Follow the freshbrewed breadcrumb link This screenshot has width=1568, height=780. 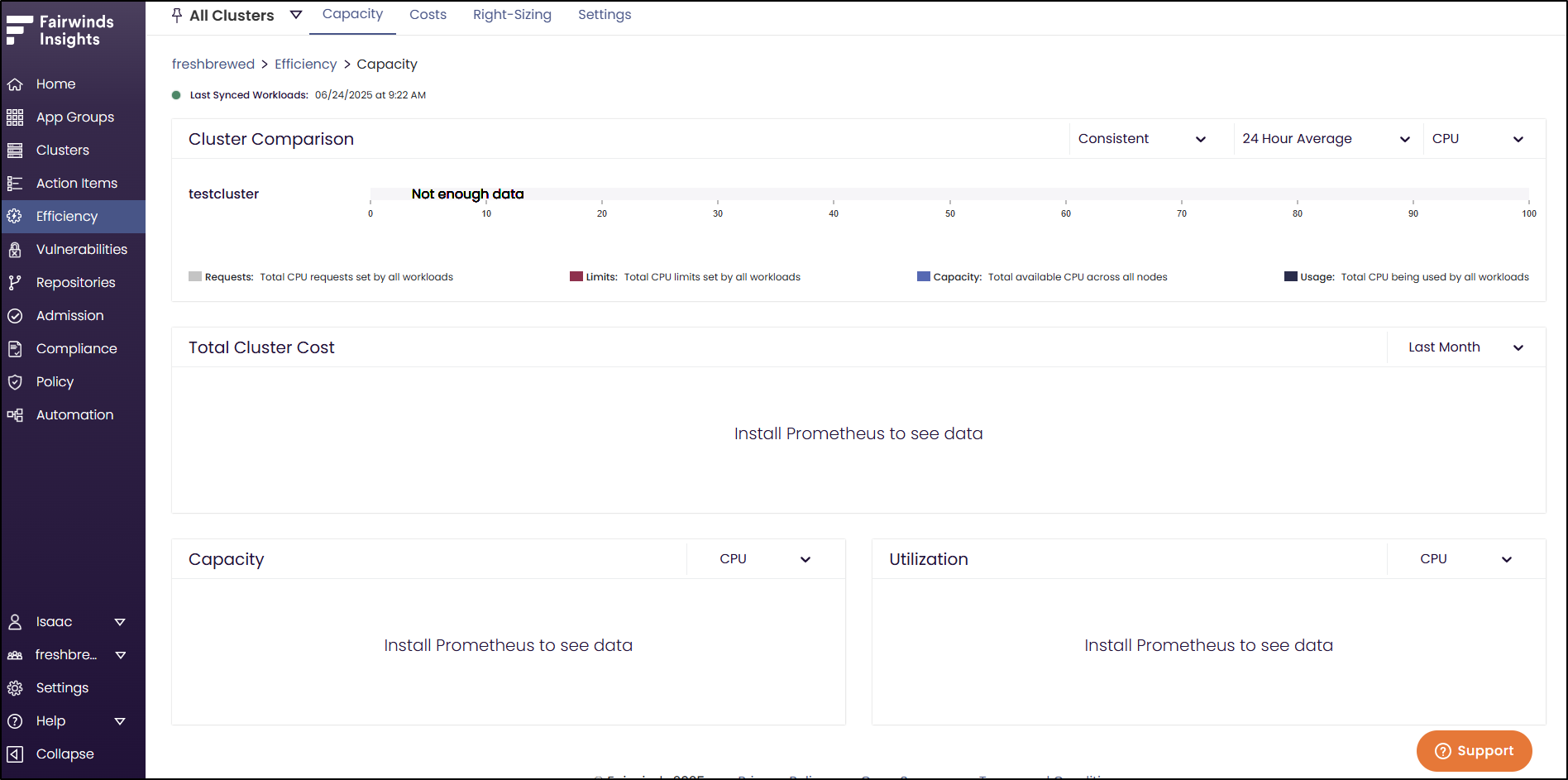tap(213, 65)
